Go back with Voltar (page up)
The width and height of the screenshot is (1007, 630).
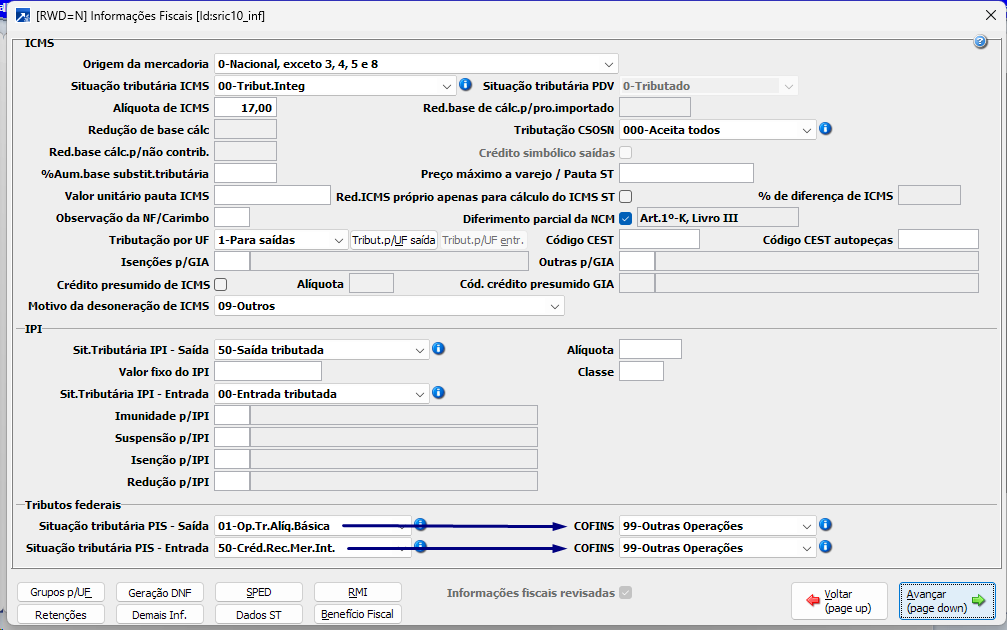(839, 601)
